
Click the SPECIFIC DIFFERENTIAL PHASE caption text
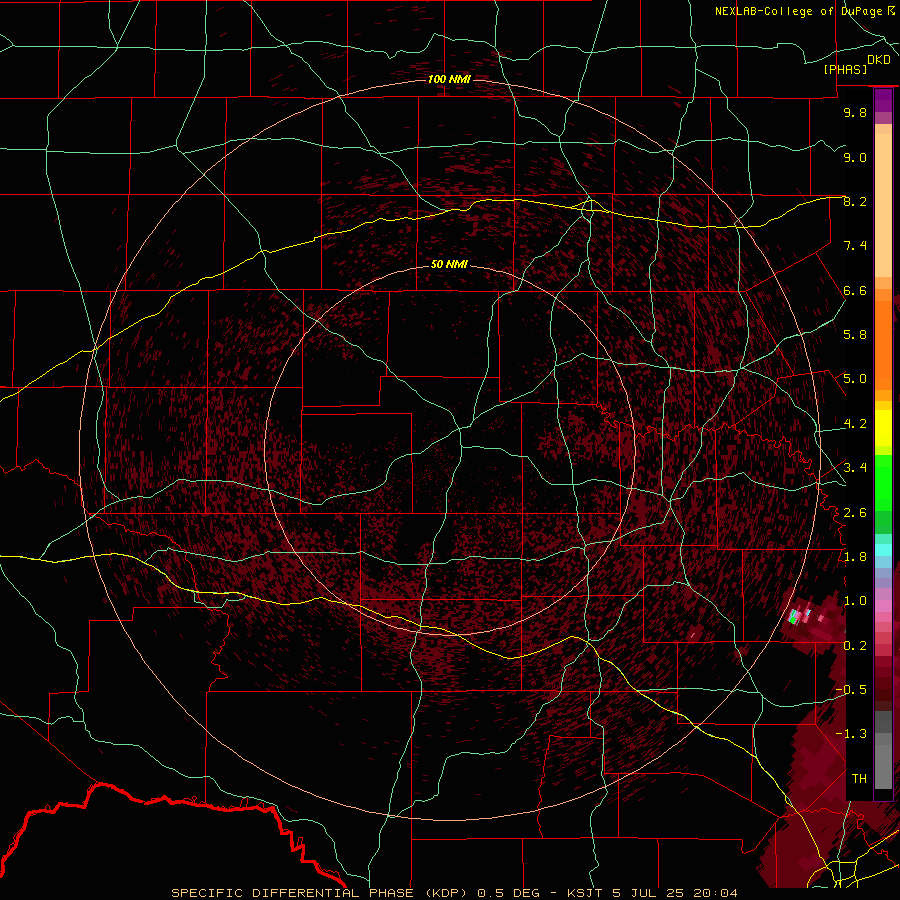293,893
